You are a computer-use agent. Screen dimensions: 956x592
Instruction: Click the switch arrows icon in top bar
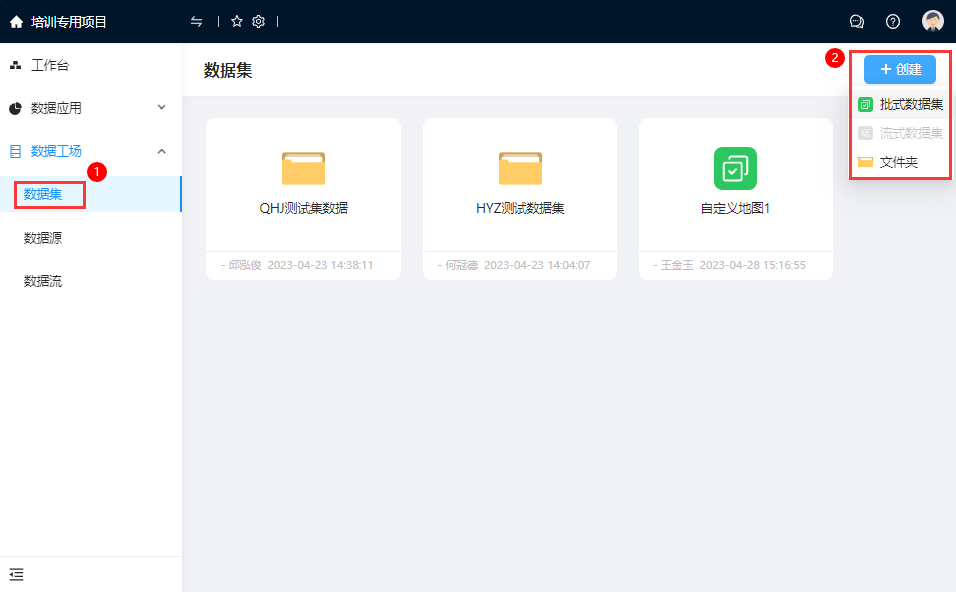coord(197,22)
